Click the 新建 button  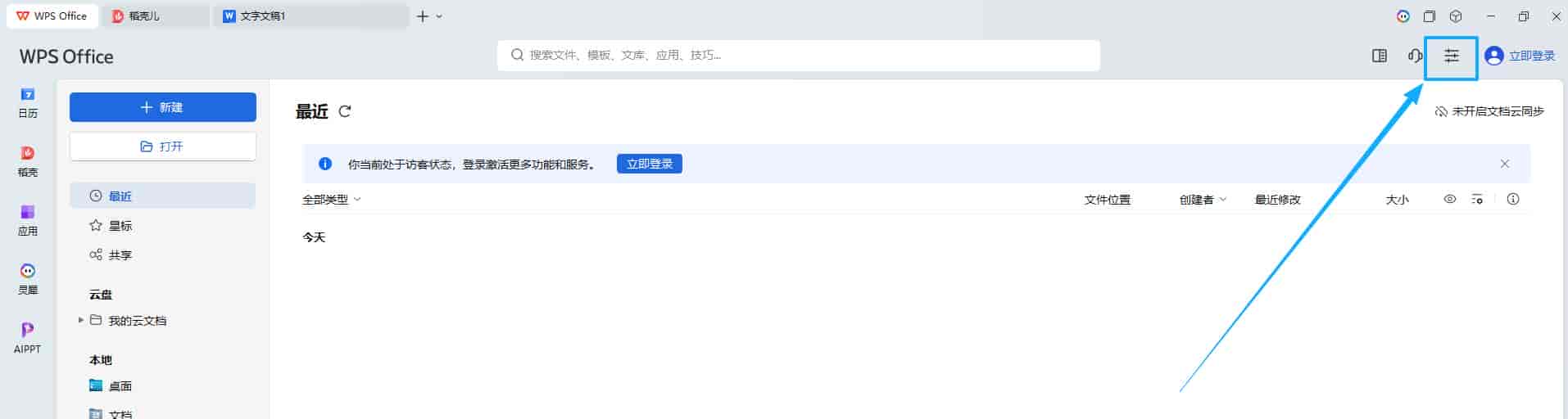coord(163,107)
